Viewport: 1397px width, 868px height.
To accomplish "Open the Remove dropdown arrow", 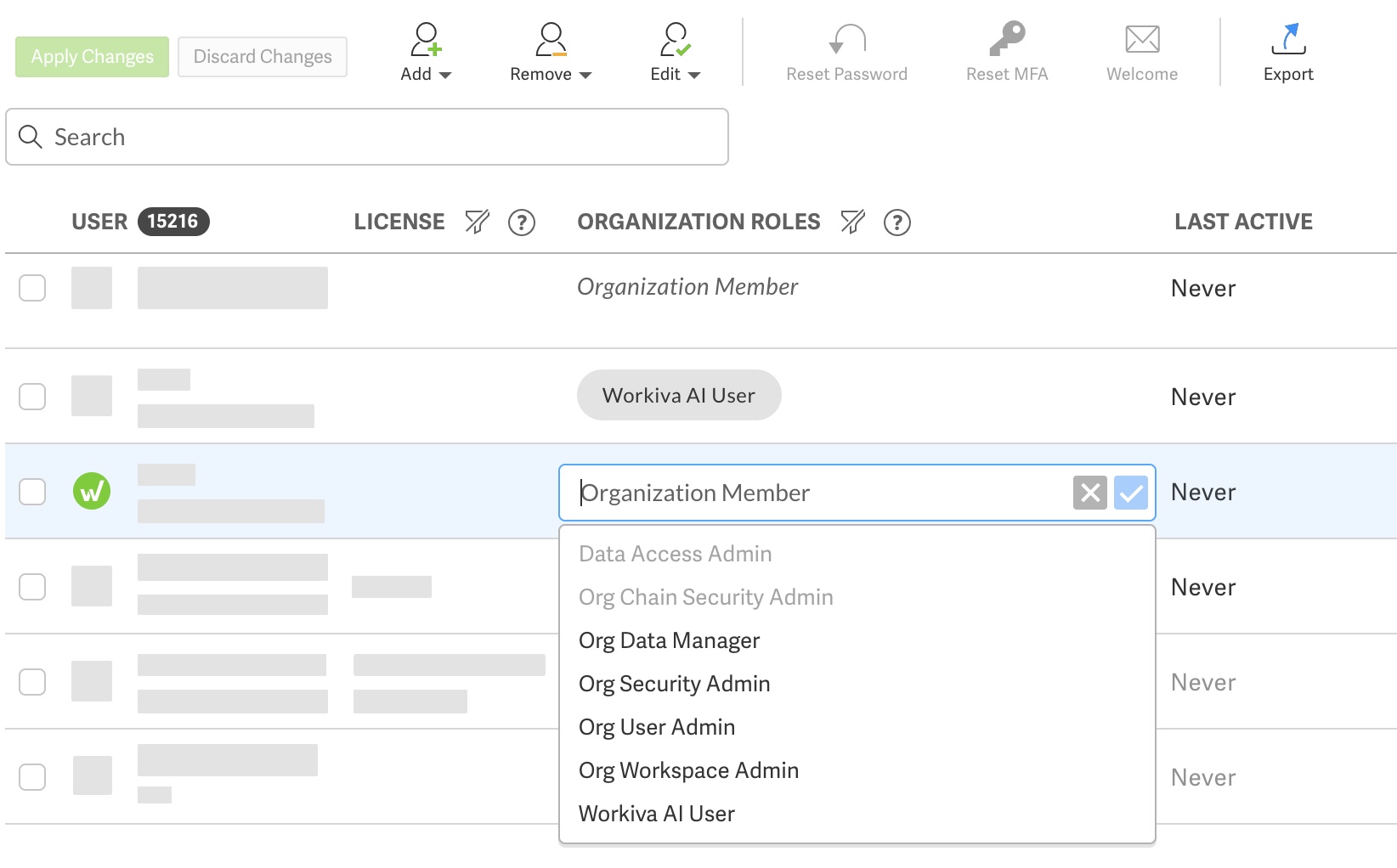I will tap(585, 76).
